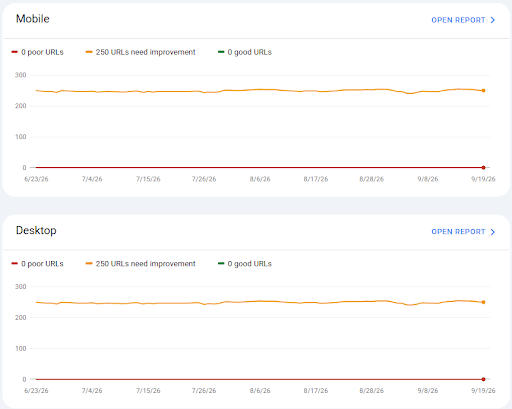Click the 7/4/26 date label on the Desktop chart
This screenshot has height=409, width=512.
pos(92,391)
